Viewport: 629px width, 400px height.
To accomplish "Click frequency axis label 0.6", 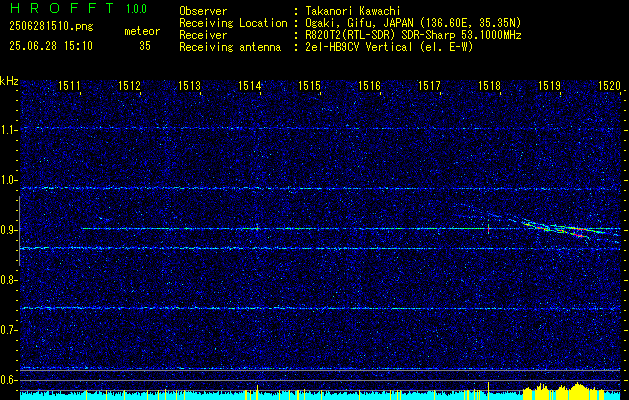I will tap(9, 380).
